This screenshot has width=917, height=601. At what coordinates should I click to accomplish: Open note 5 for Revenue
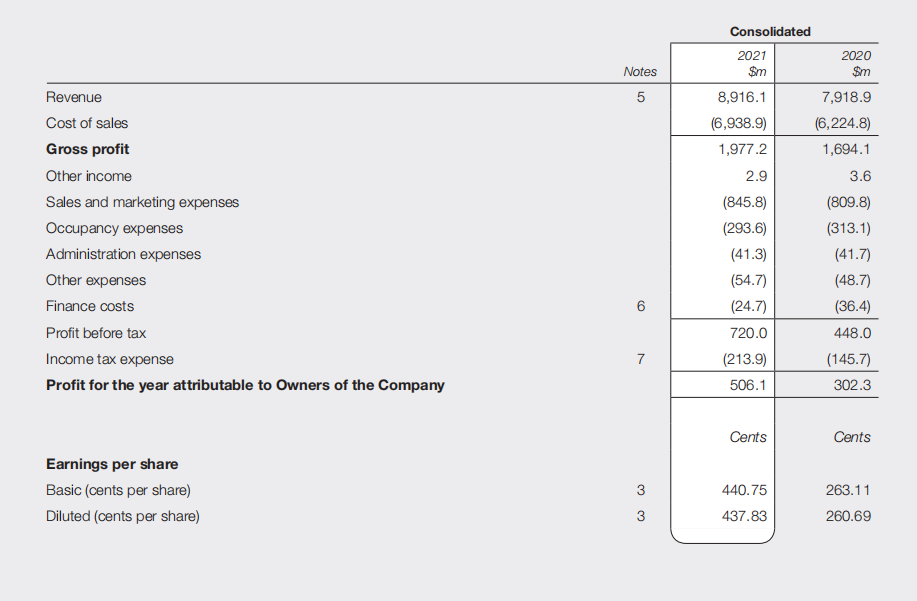pos(641,97)
